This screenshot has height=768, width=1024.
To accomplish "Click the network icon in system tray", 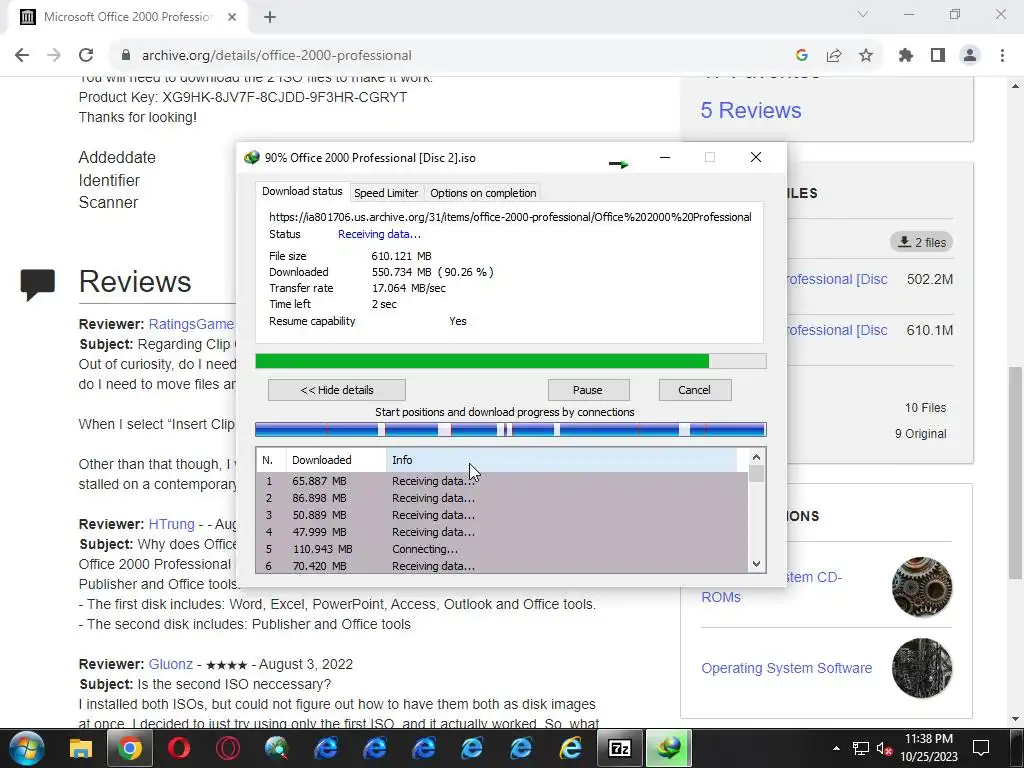I will [861, 748].
